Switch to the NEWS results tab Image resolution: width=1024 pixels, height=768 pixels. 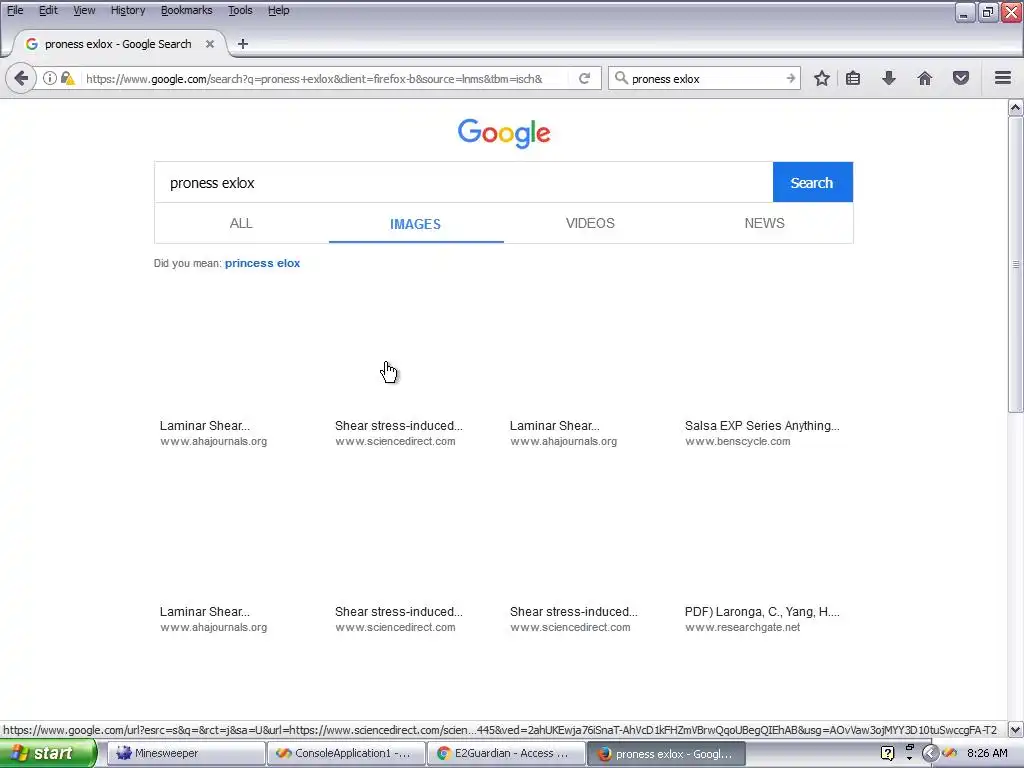click(764, 223)
